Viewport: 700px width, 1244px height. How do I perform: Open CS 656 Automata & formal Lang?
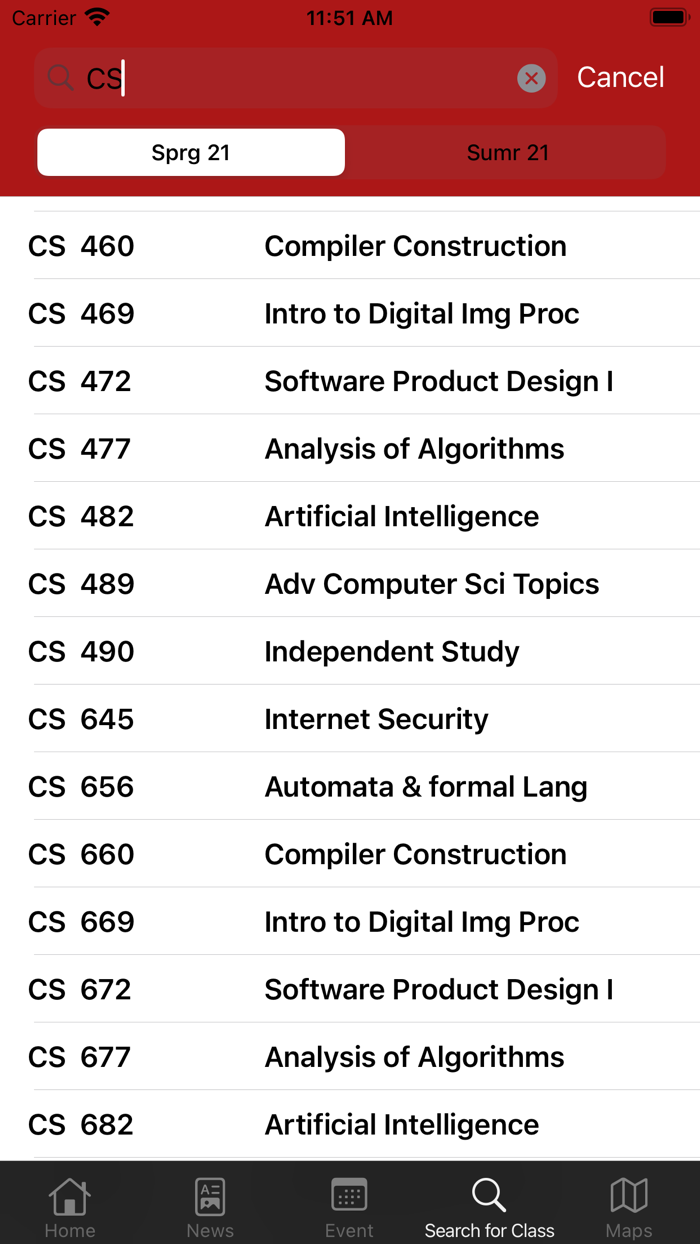[350, 787]
